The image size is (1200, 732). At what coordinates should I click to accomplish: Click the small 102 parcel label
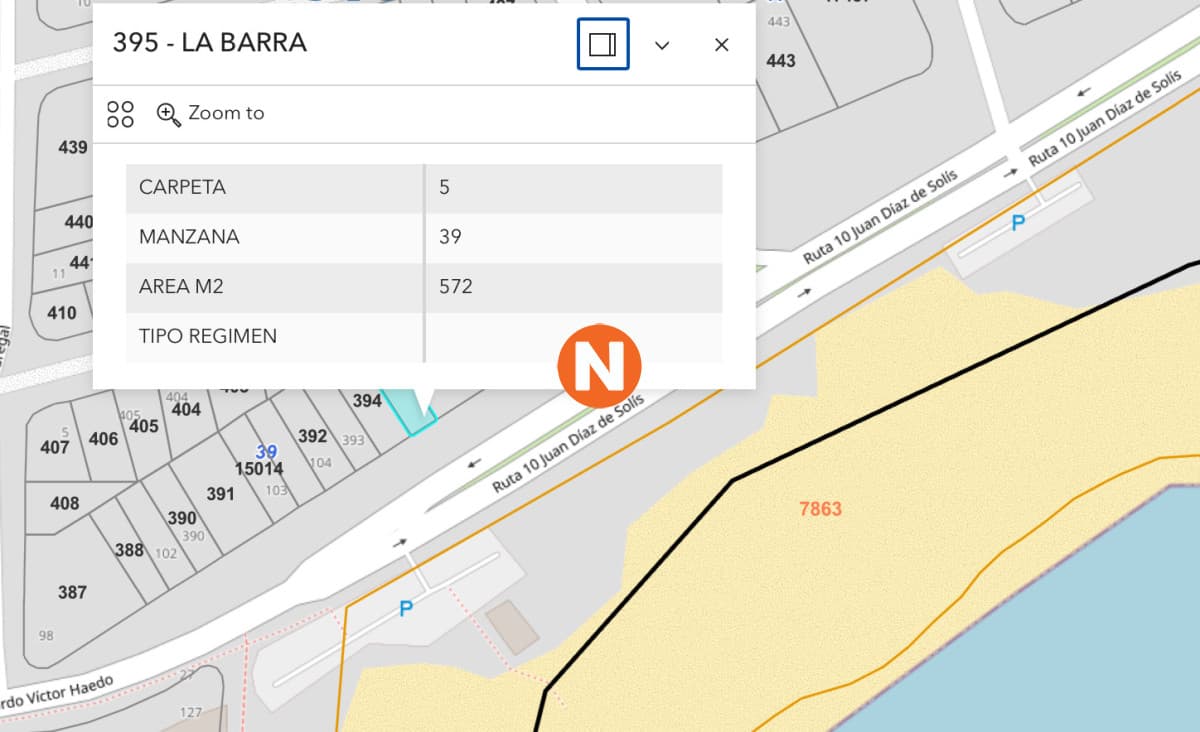166,553
